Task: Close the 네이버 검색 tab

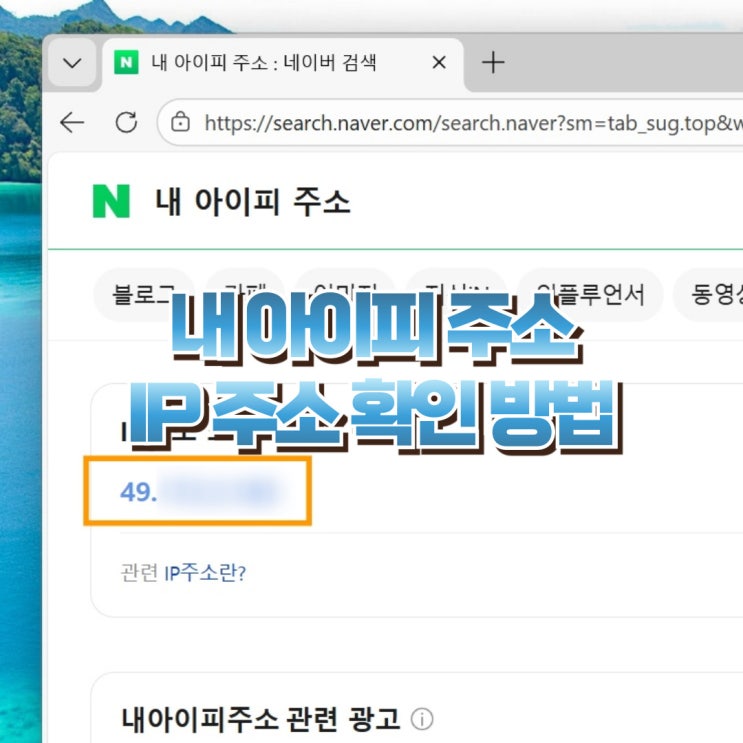Action: click(x=439, y=62)
